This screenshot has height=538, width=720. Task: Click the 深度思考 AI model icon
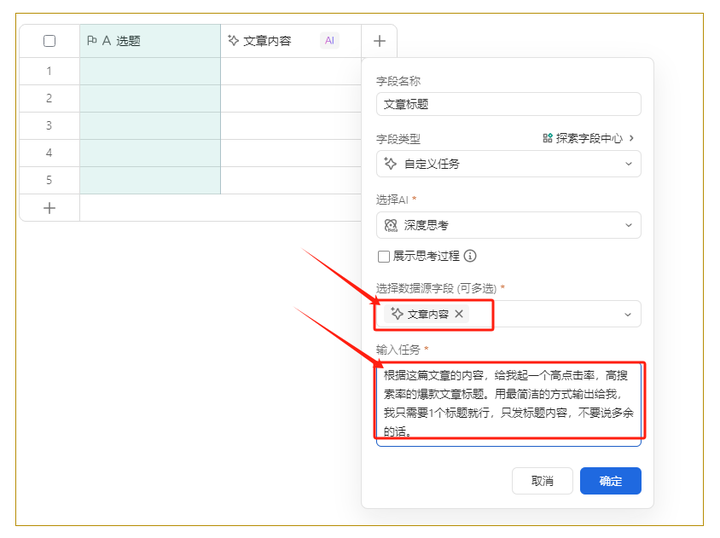391,225
